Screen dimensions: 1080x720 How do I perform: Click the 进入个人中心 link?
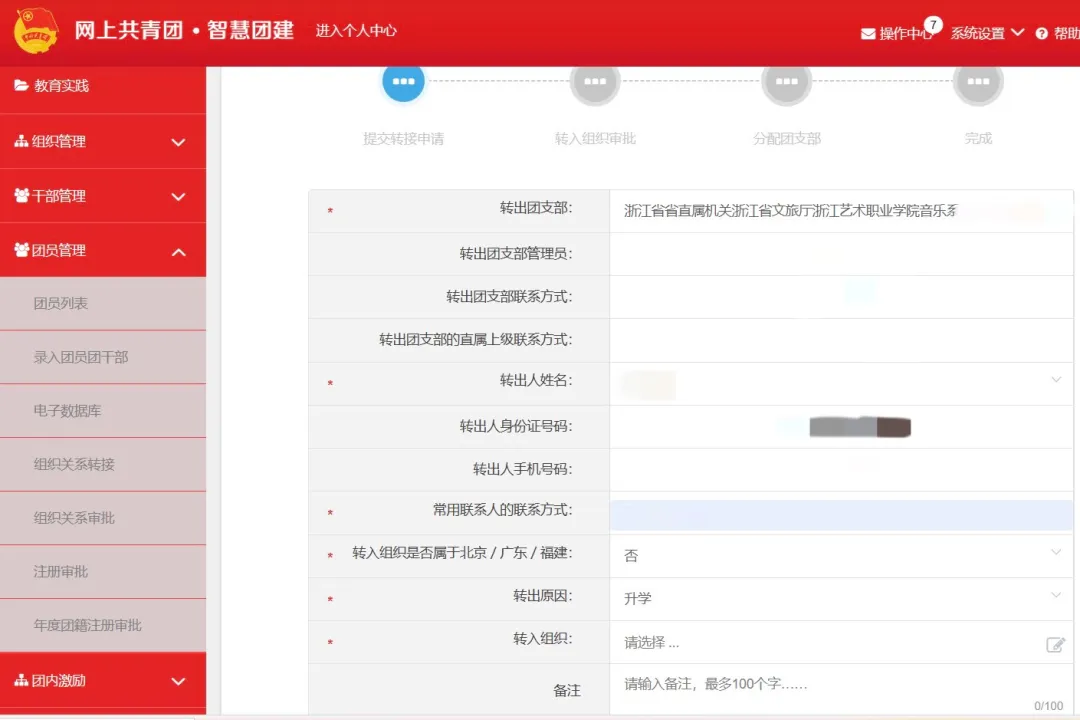(x=356, y=31)
